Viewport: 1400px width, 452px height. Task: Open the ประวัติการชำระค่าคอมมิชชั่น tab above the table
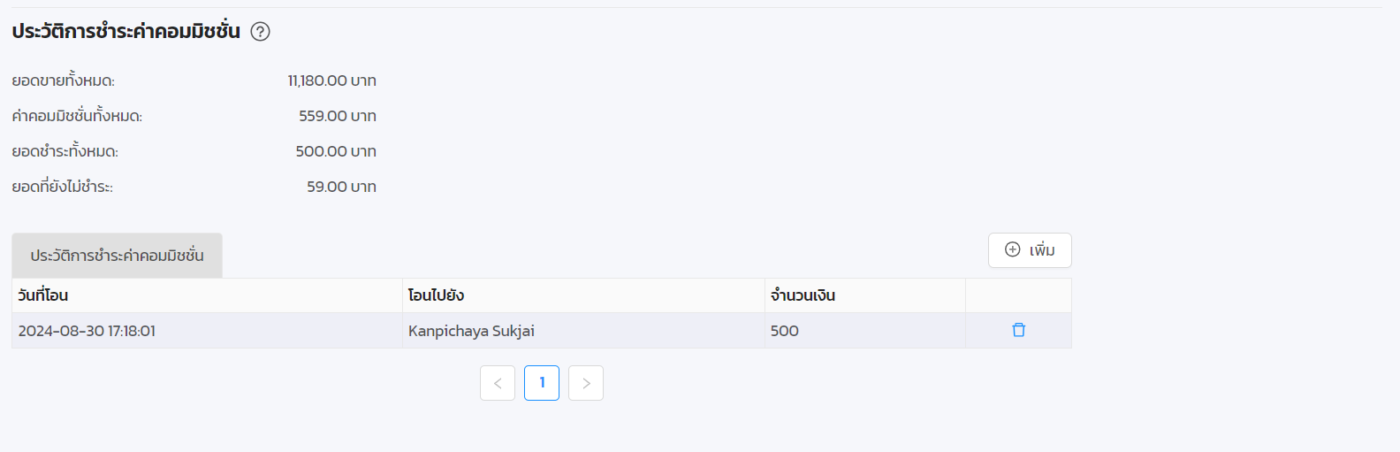coord(117,256)
